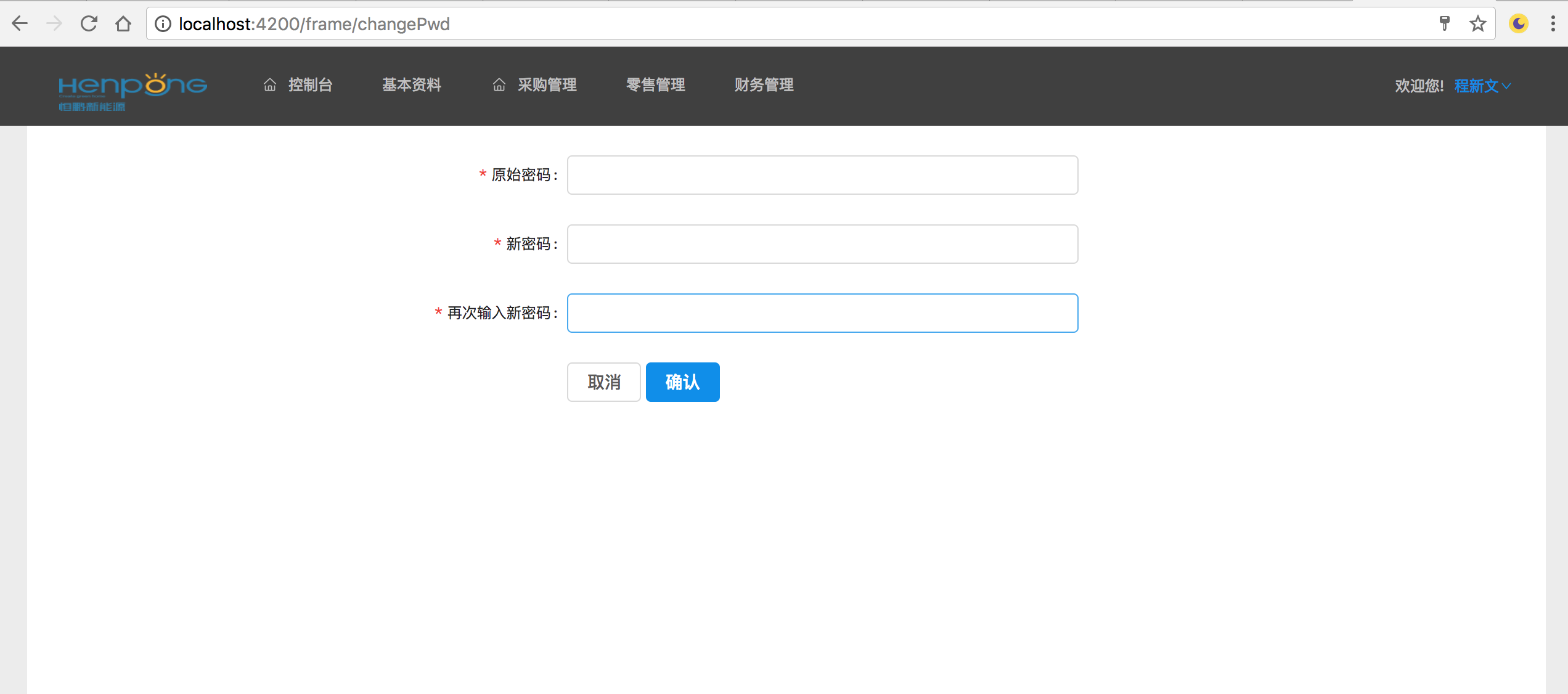This screenshot has width=1568, height=694.
Task: Click the browser forward arrow
Action: click(x=54, y=24)
